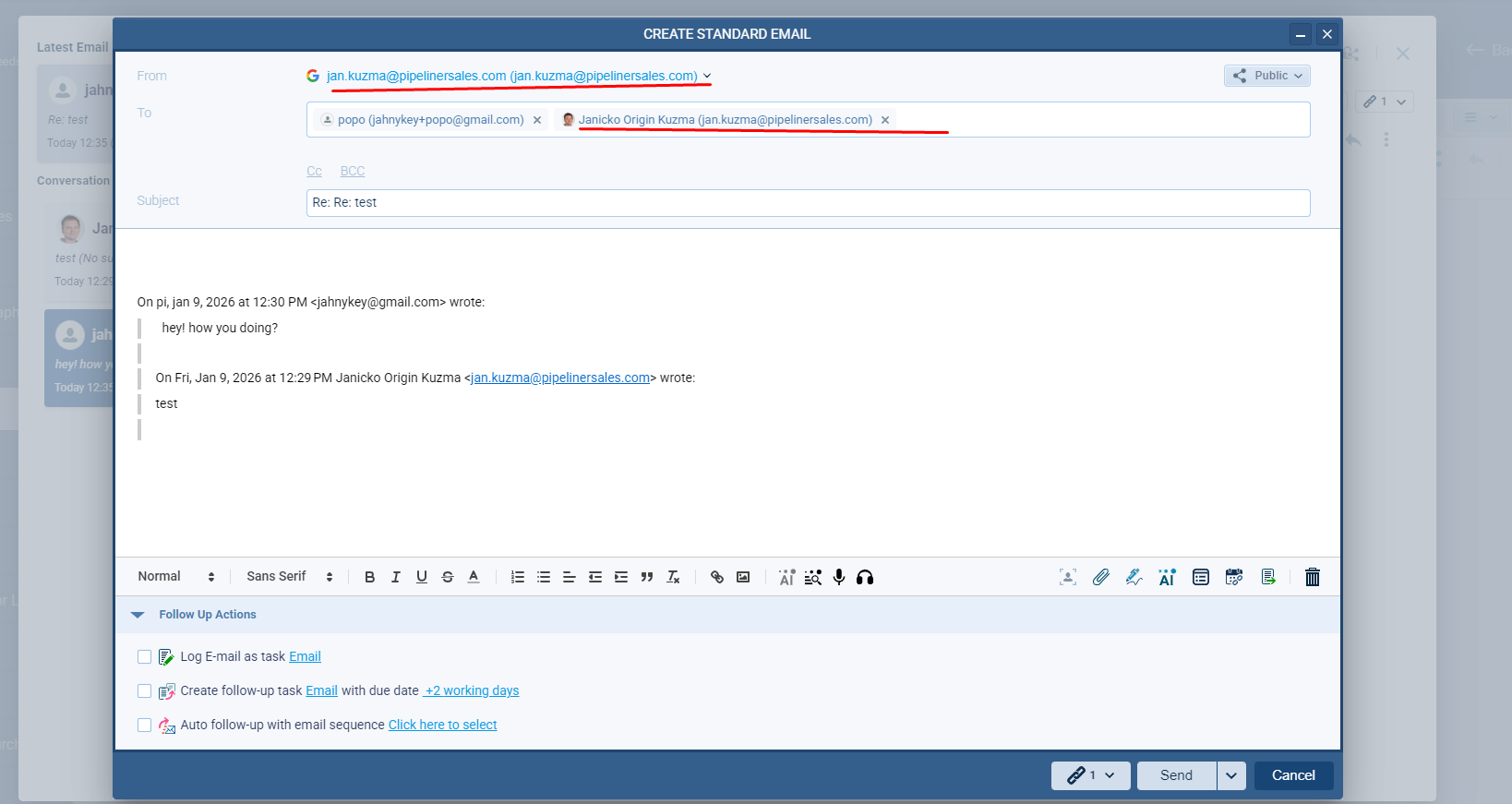Click into the Subject input field
The width and height of the screenshot is (1512, 804).
tap(808, 203)
